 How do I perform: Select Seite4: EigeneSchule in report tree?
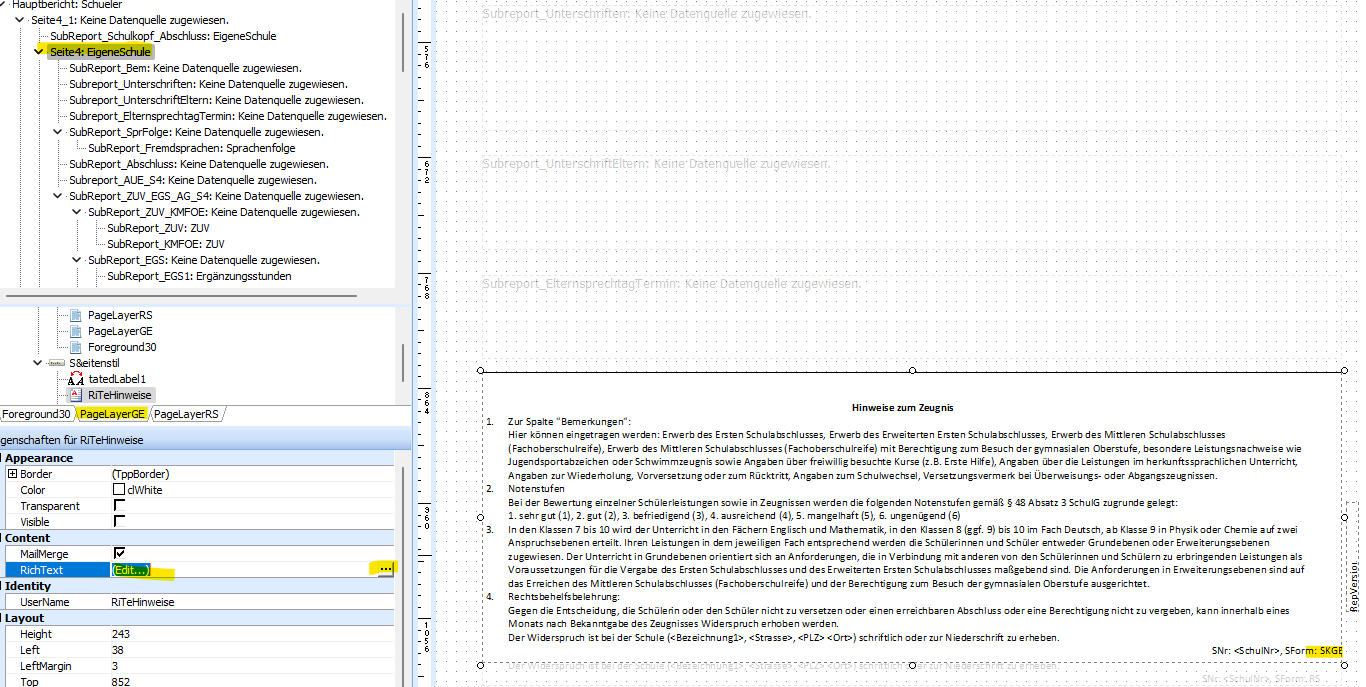(100, 52)
